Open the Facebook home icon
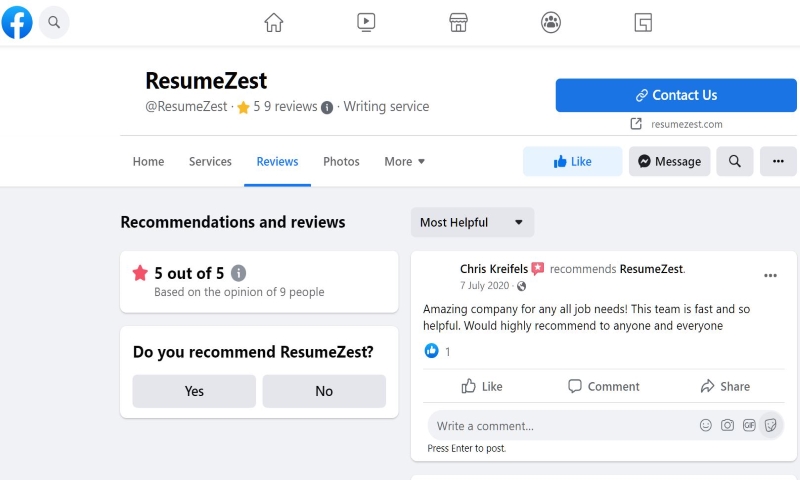800x480 pixels. (273, 22)
